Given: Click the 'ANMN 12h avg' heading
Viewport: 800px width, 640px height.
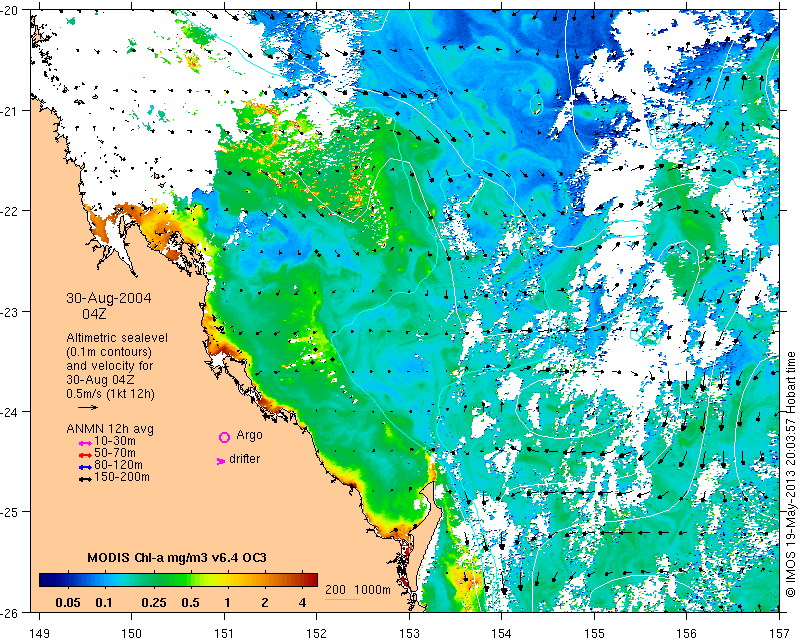Looking at the screenshot, I should [110, 429].
